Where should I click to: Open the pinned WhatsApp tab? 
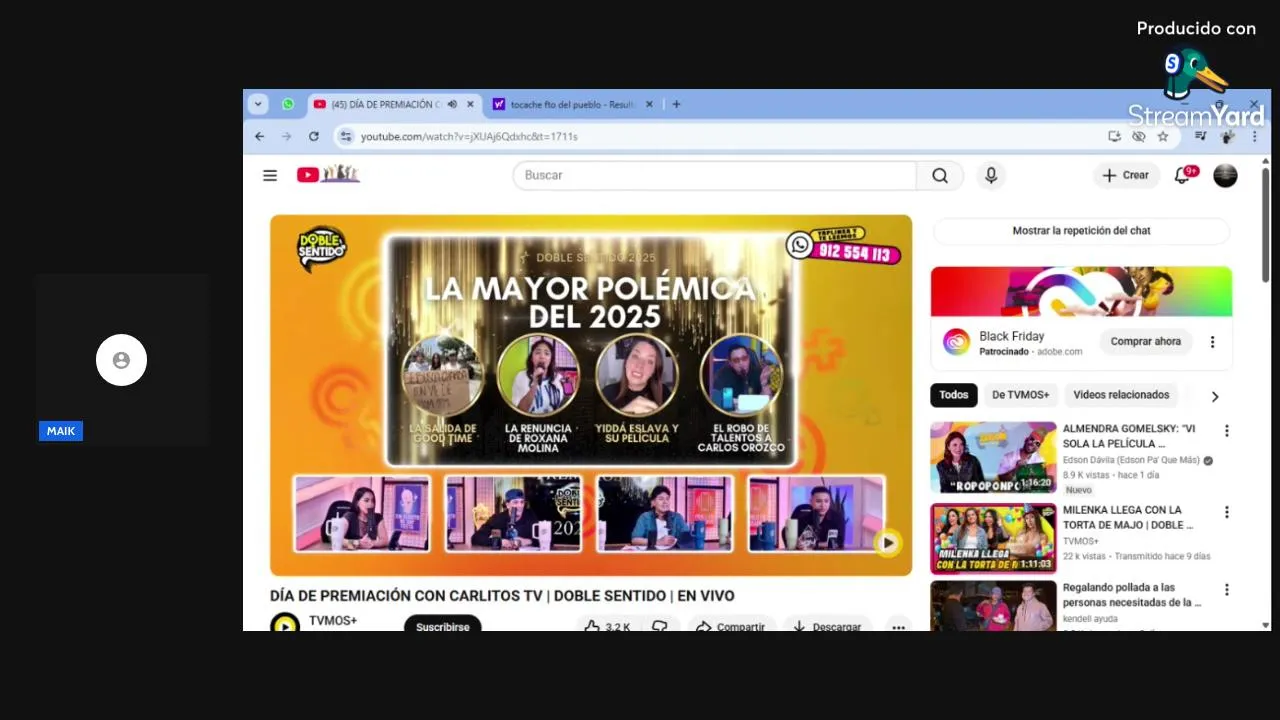pos(288,104)
